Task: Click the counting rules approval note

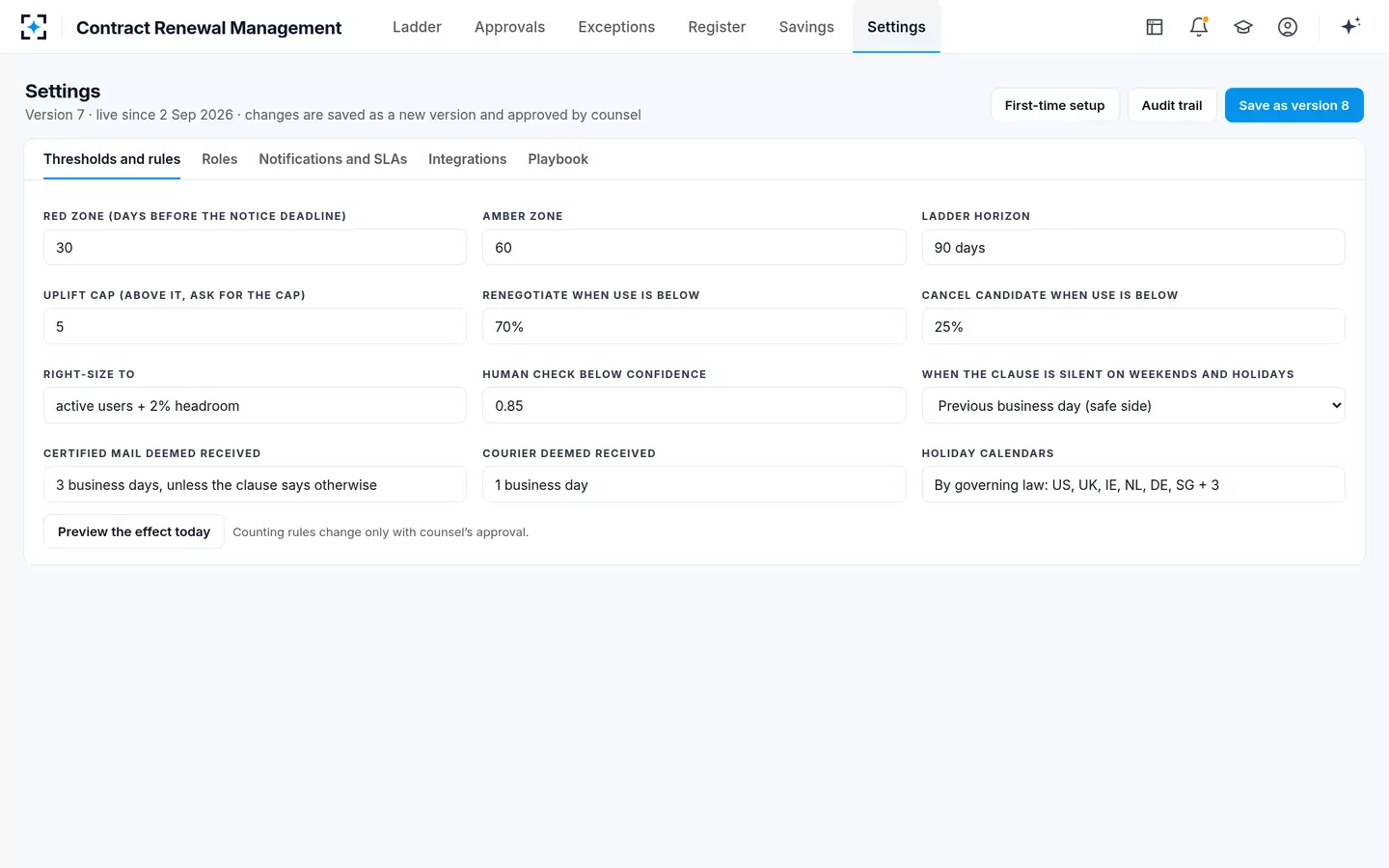Action: pos(380,532)
